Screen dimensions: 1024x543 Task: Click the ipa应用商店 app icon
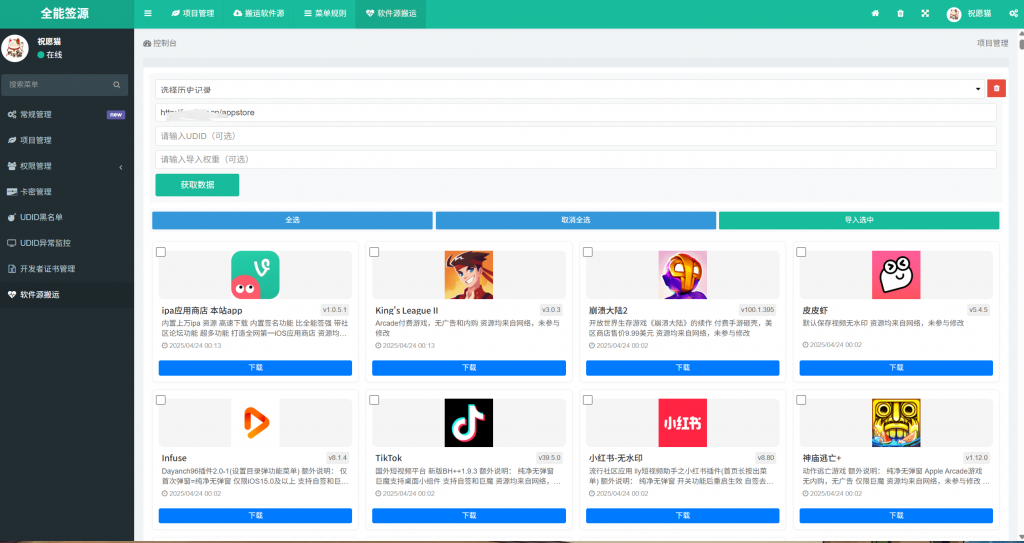click(x=255, y=275)
